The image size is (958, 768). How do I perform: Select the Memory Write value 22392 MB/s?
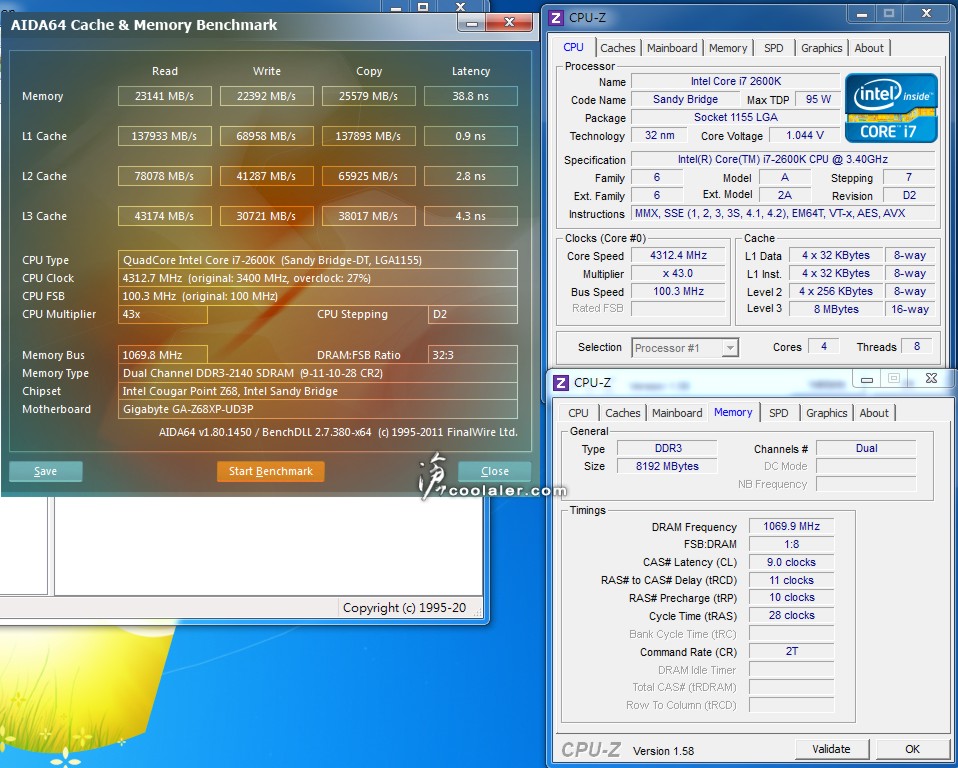(x=267, y=96)
